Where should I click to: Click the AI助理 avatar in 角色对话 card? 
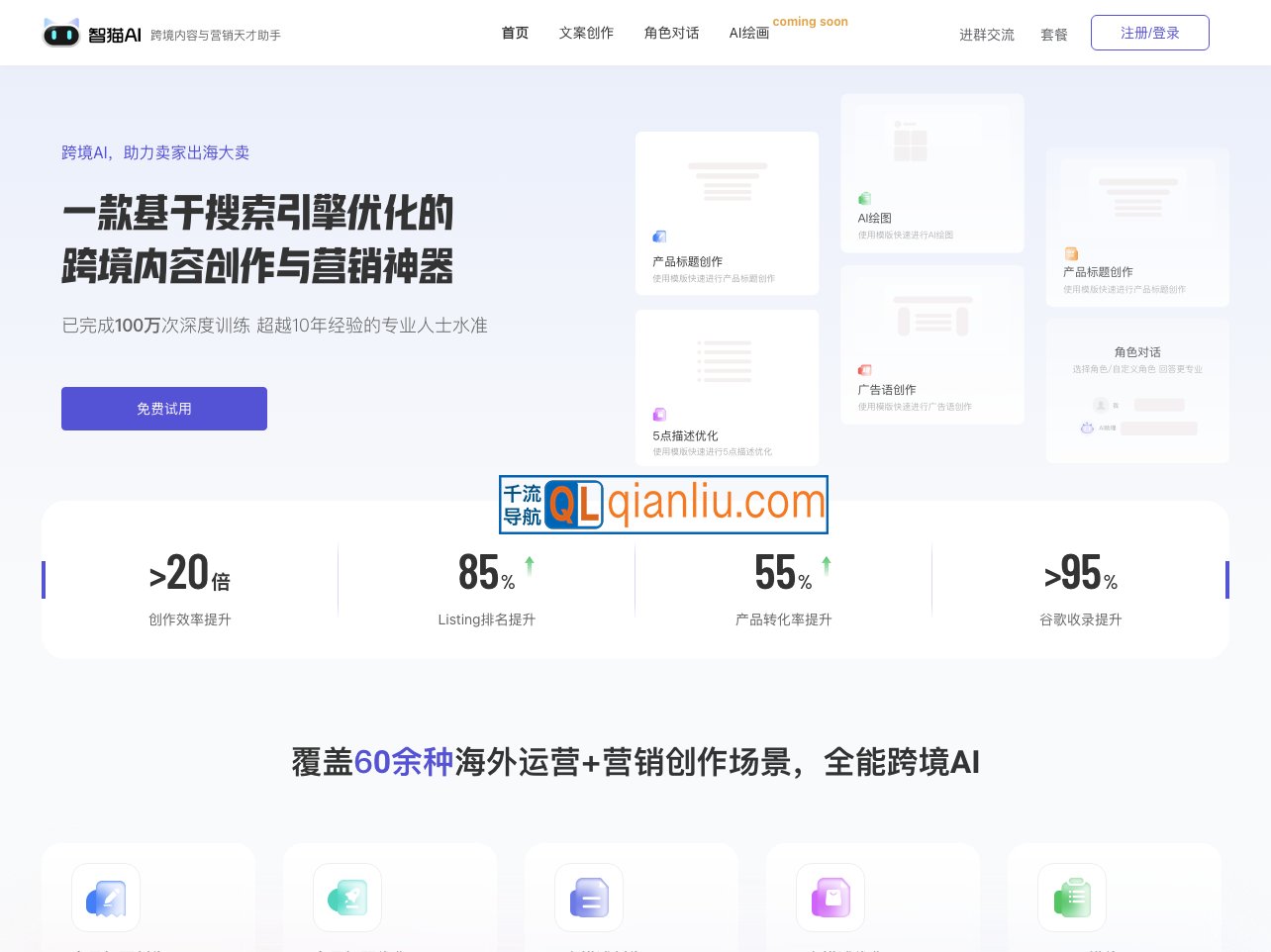pos(1086,428)
